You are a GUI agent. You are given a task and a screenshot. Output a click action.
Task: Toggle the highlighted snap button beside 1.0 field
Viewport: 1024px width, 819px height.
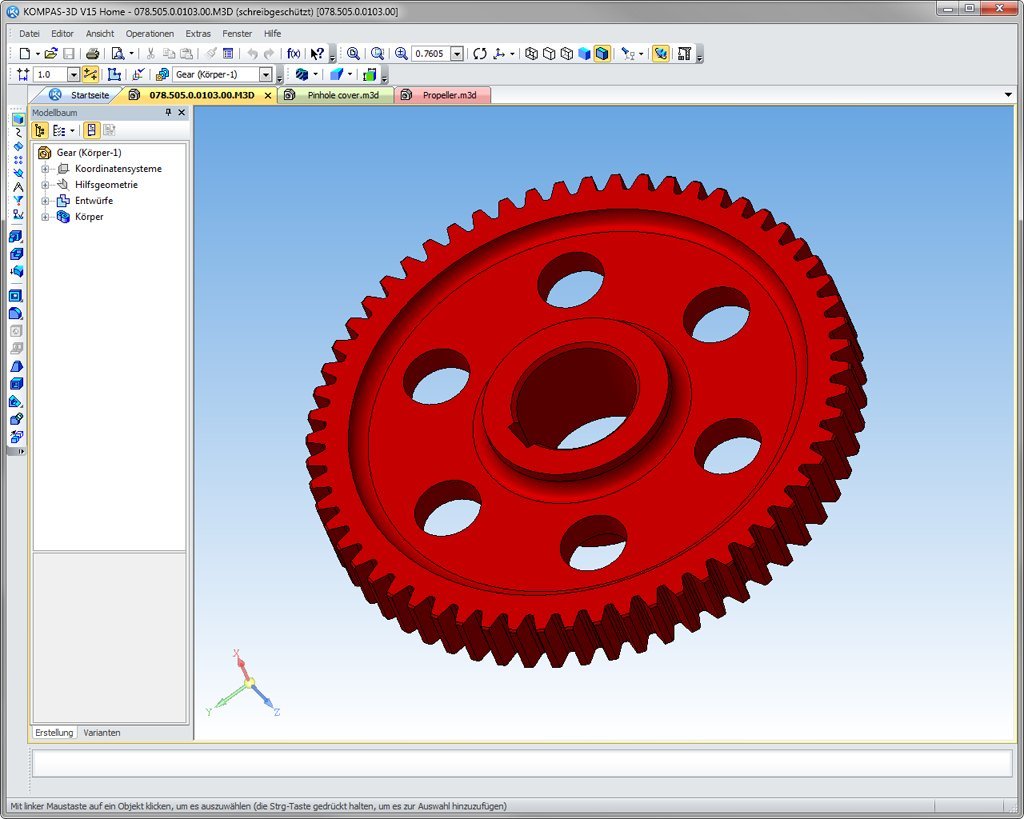tap(90, 74)
